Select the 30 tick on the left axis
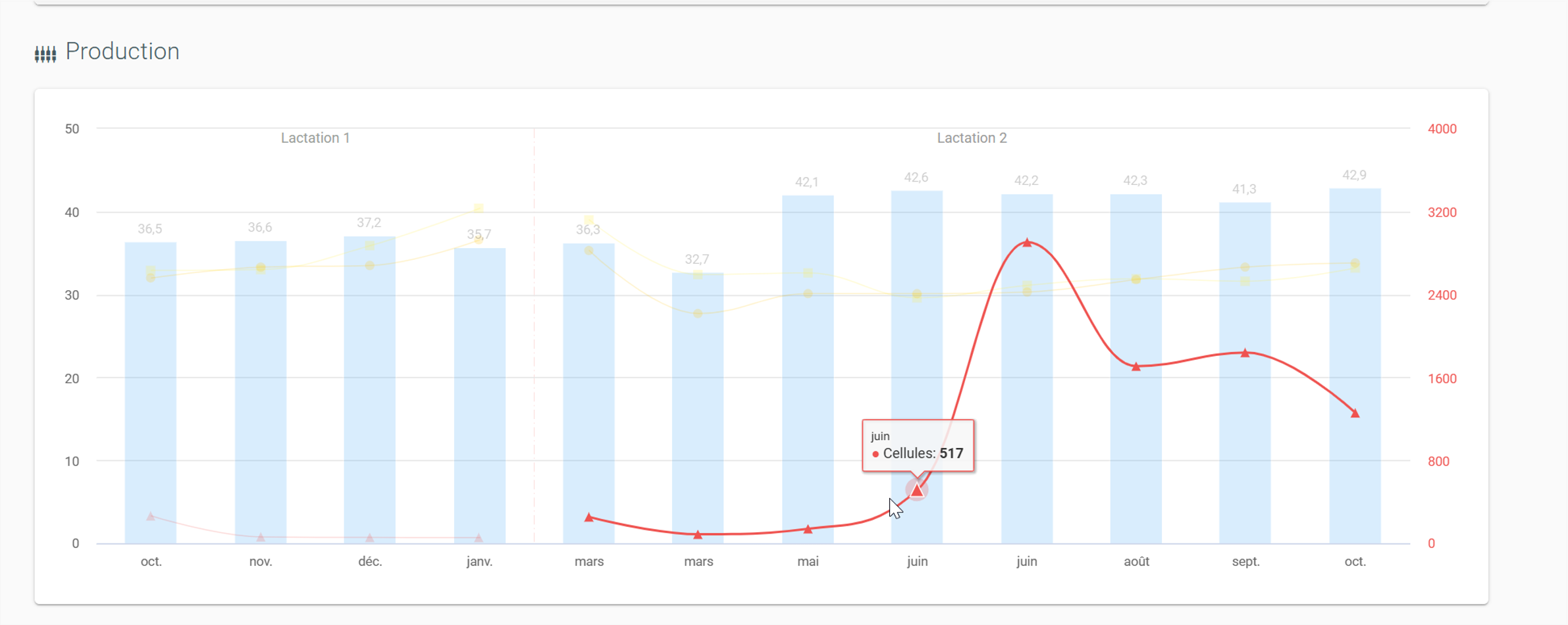Viewport: 1568px width, 625px height. click(x=72, y=295)
